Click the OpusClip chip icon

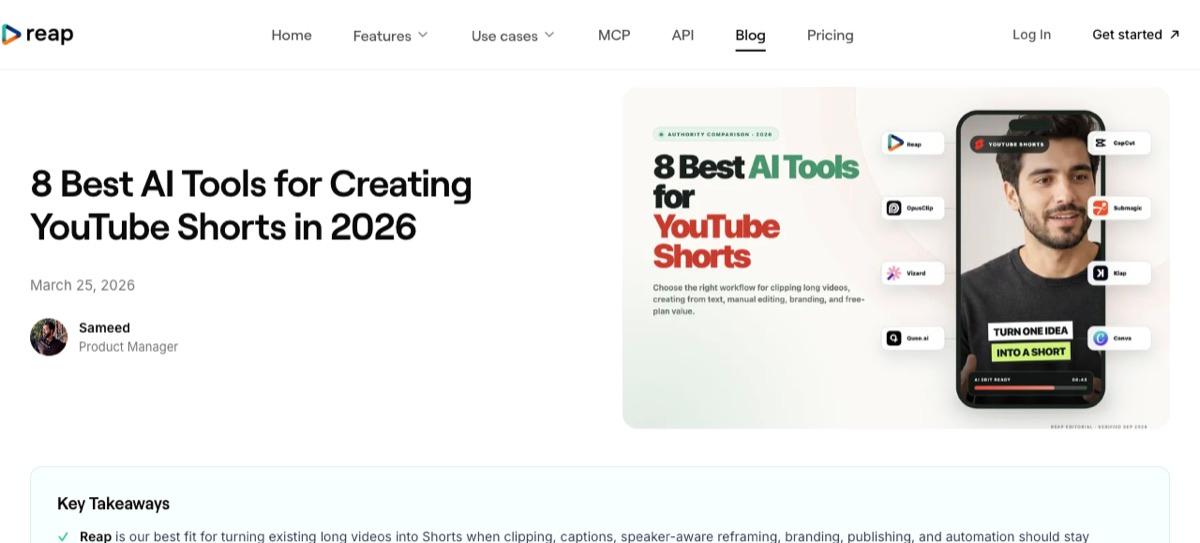coord(894,208)
